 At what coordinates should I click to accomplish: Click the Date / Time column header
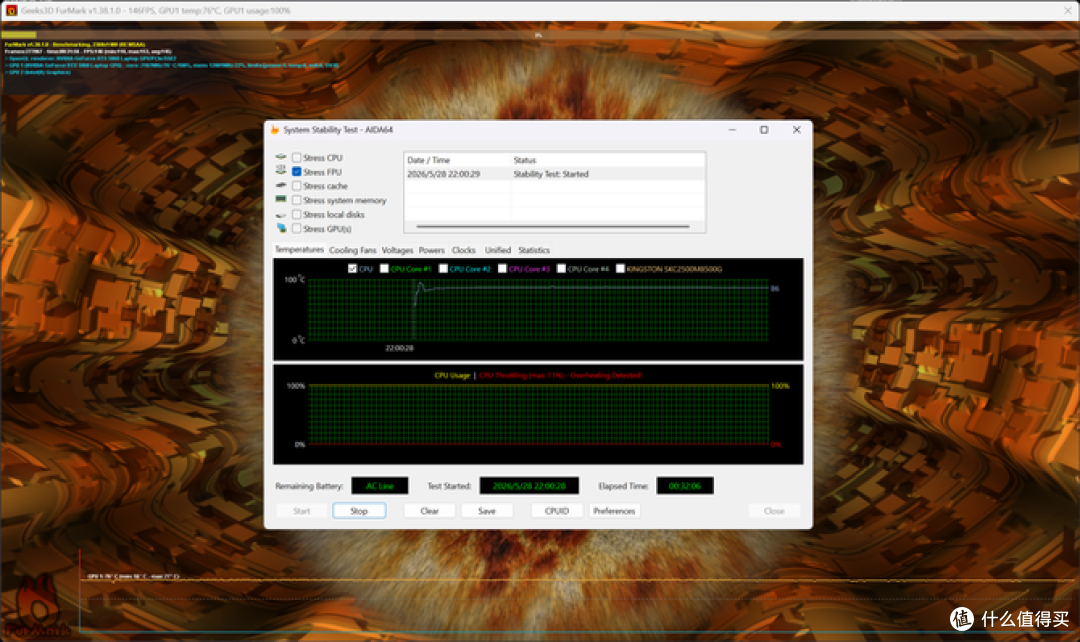(457, 160)
